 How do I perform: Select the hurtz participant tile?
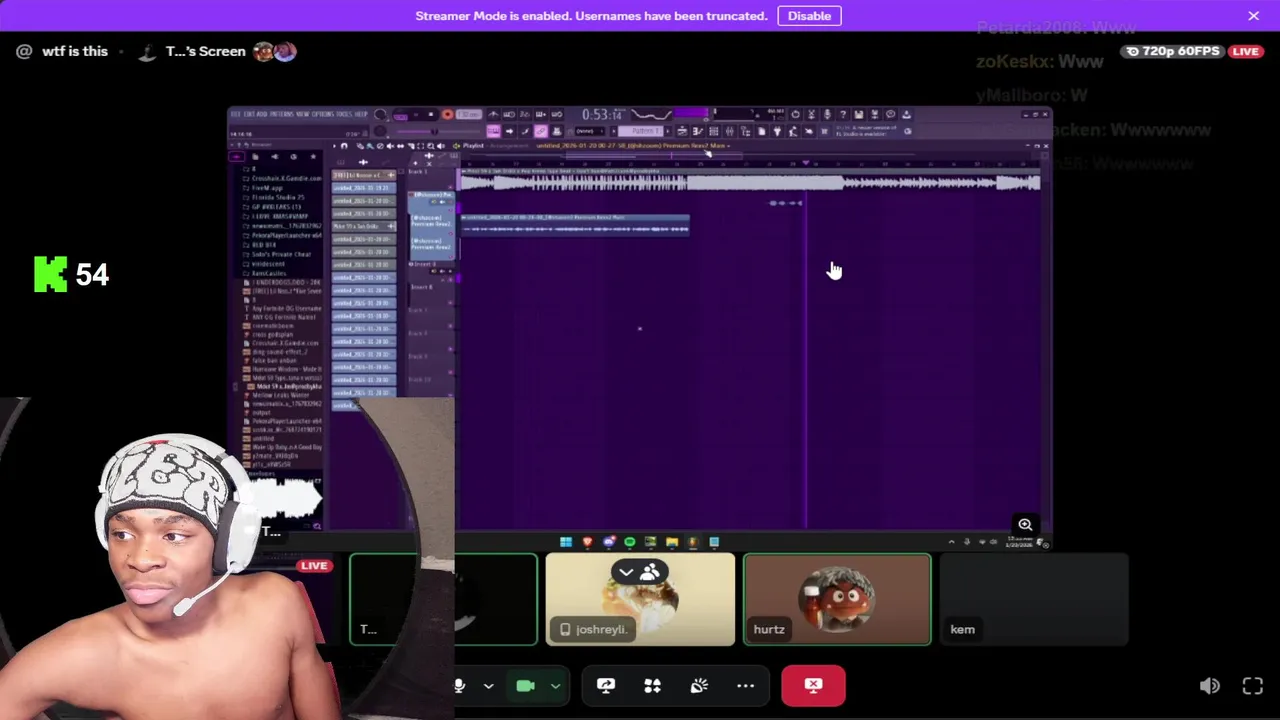837,599
